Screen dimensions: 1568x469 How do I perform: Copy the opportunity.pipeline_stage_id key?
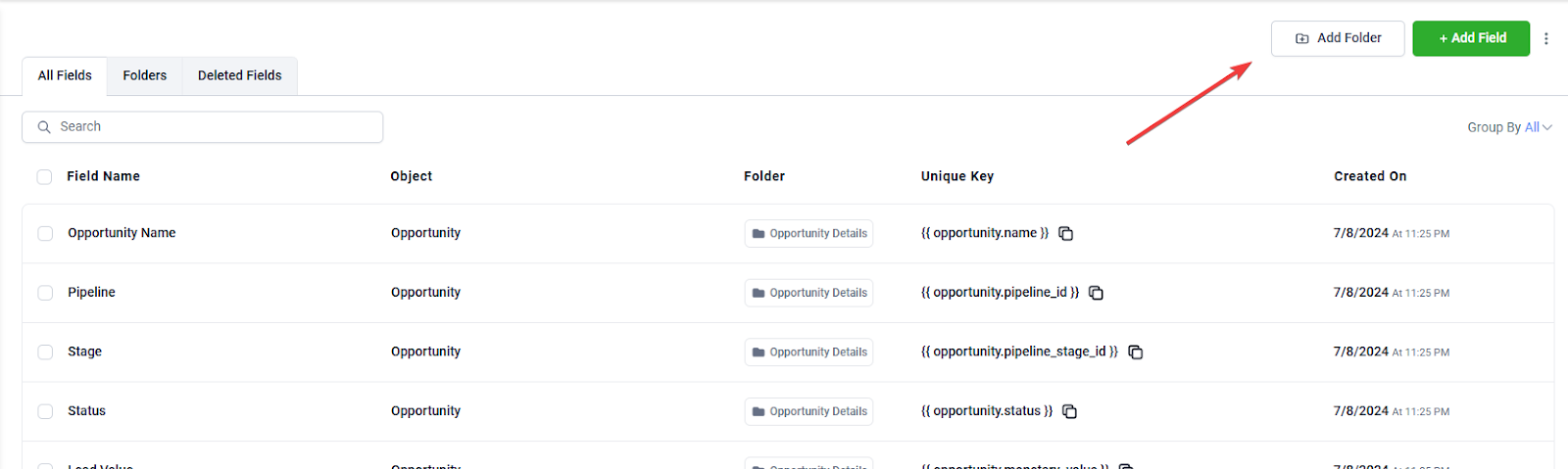[x=1136, y=352]
